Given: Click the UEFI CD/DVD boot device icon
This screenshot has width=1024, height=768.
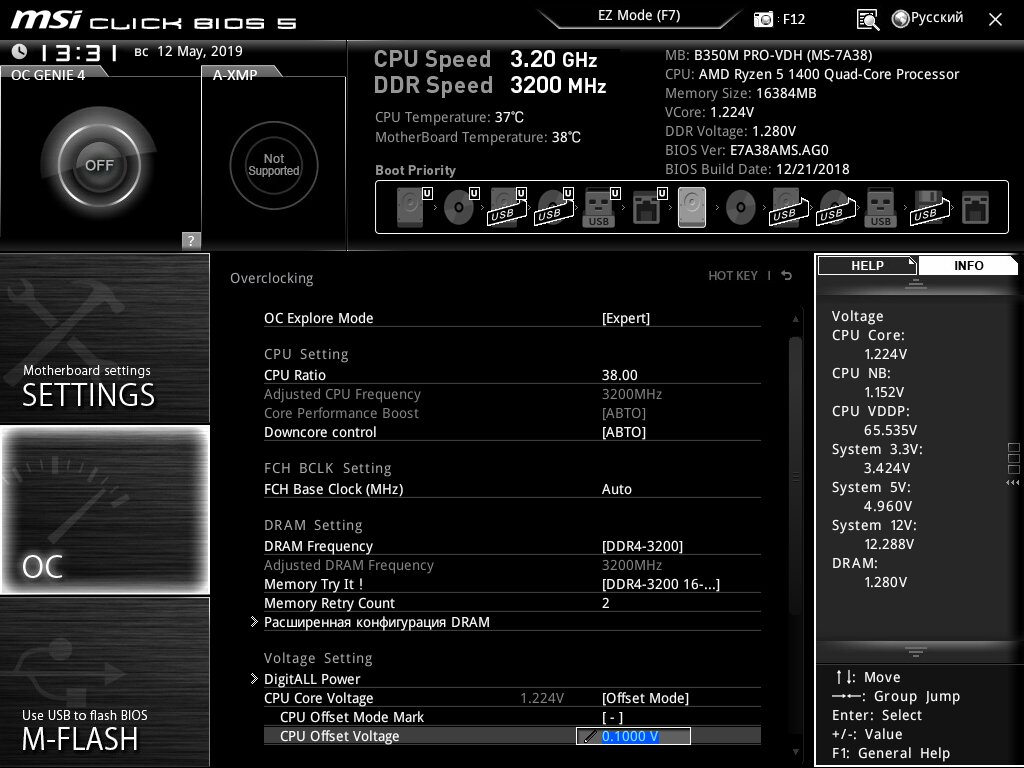Looking at the screenshot, I should point(461,207).
